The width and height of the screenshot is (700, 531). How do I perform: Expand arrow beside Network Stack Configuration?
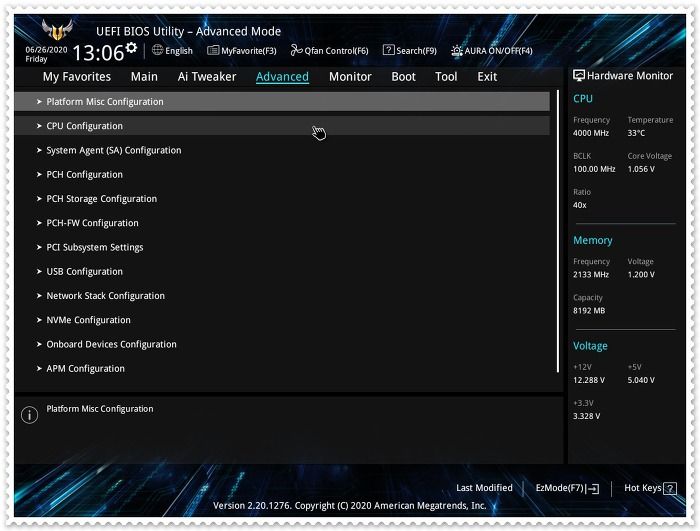pos(39,296)
